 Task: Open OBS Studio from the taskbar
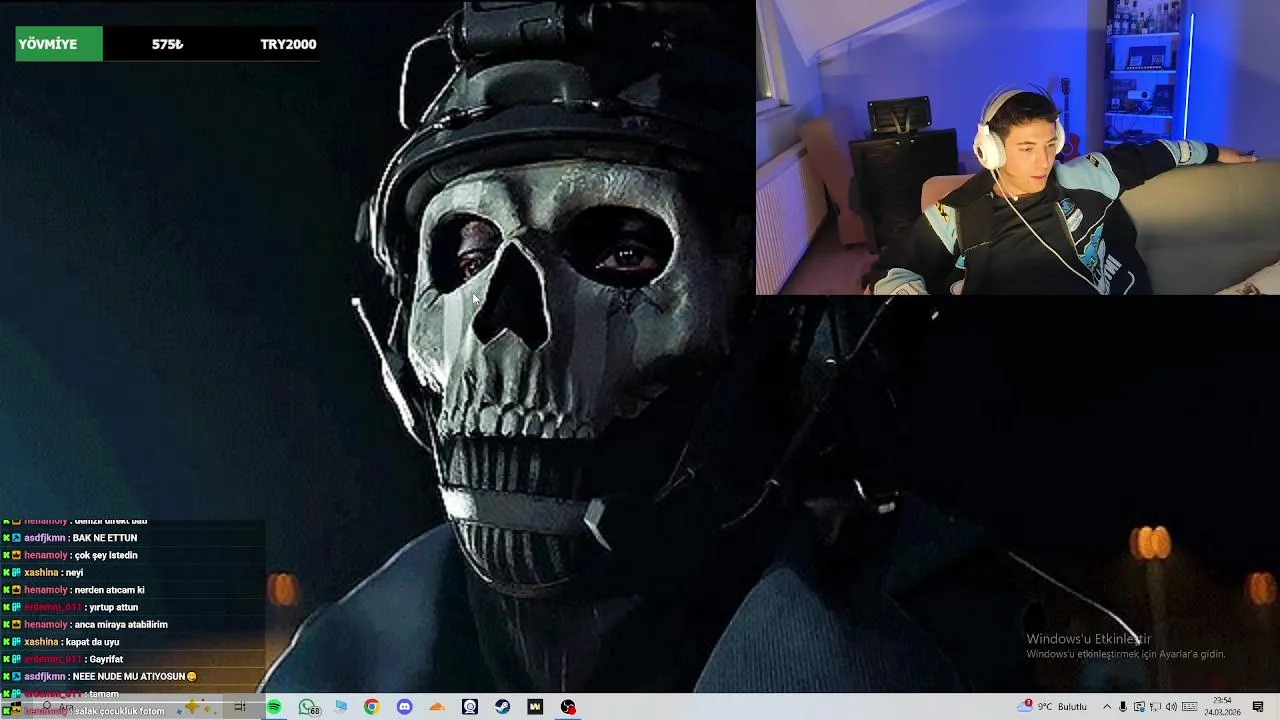(x=568, y=707)
